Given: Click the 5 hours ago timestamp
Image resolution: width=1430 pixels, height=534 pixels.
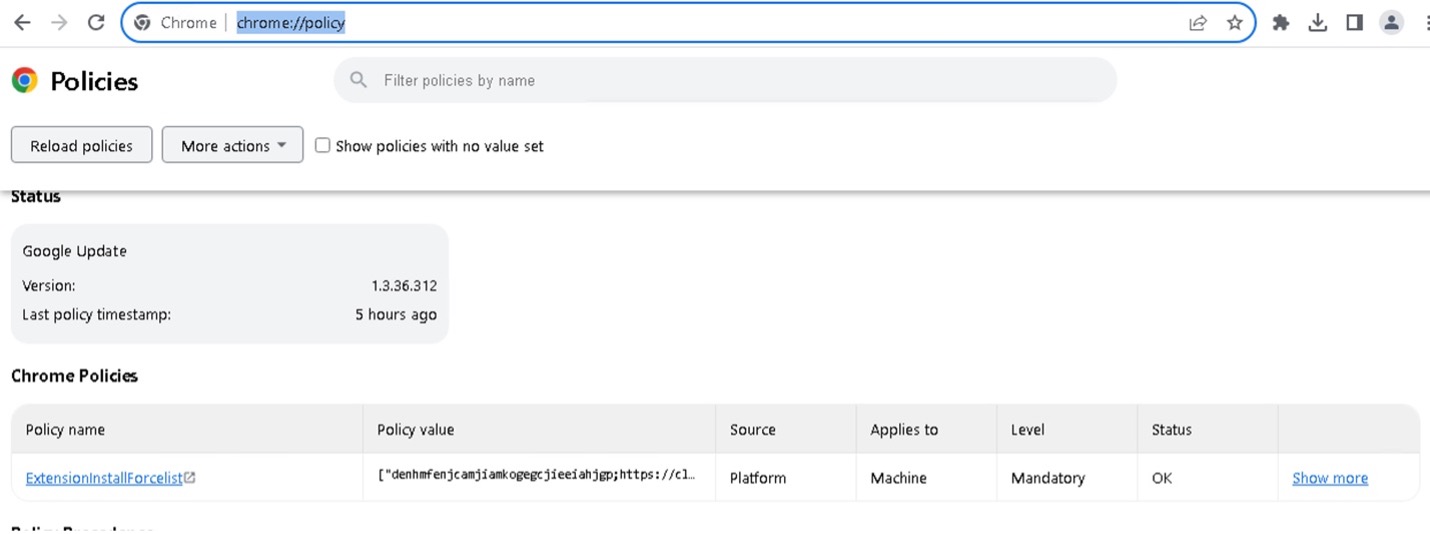Looking at the screenshot, I should [x=396, y=314].
